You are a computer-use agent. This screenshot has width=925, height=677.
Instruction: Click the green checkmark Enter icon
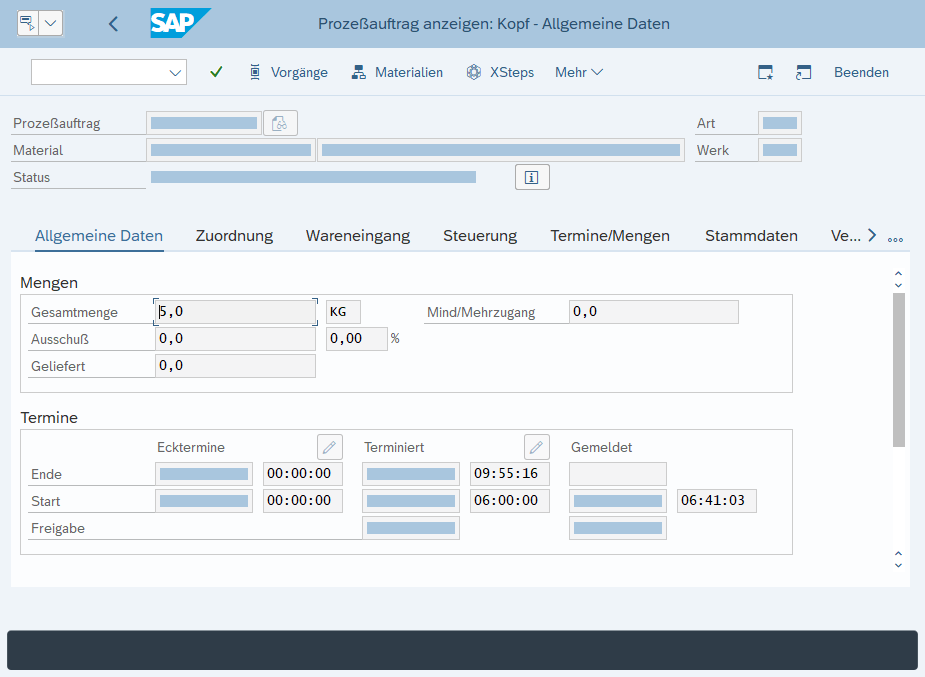pos(216,72)
